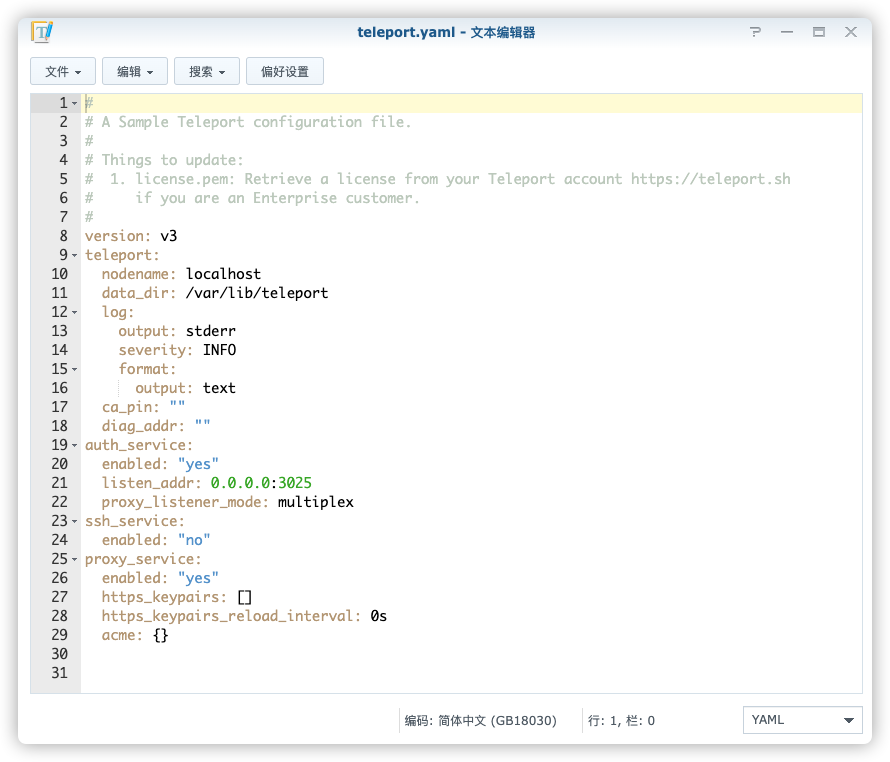Click the Text Editor app icon
Screen dimensions: 890x762
click(x=42, y=32)
